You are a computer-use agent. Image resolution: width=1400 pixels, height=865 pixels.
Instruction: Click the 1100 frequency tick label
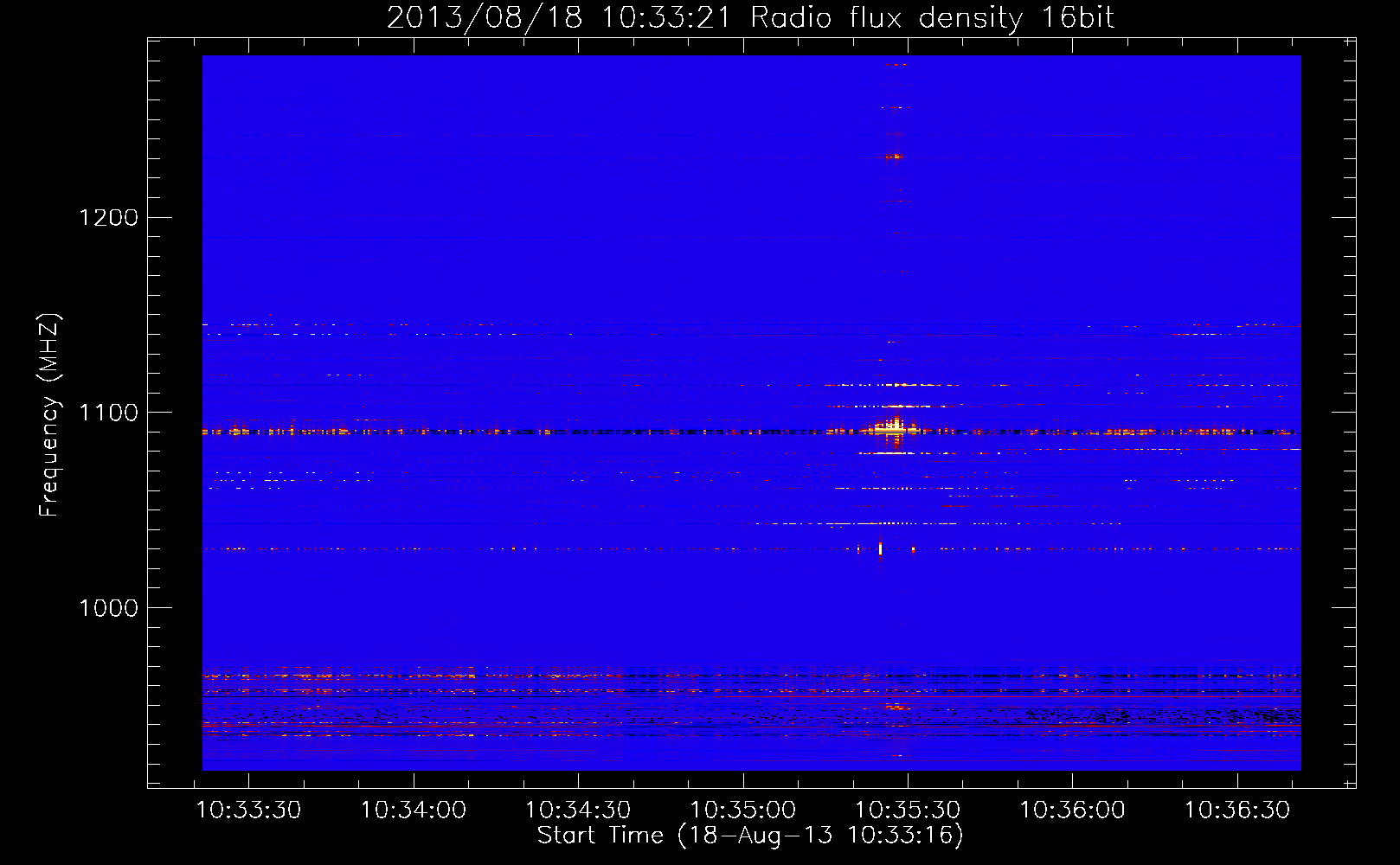tap(108, 413)
